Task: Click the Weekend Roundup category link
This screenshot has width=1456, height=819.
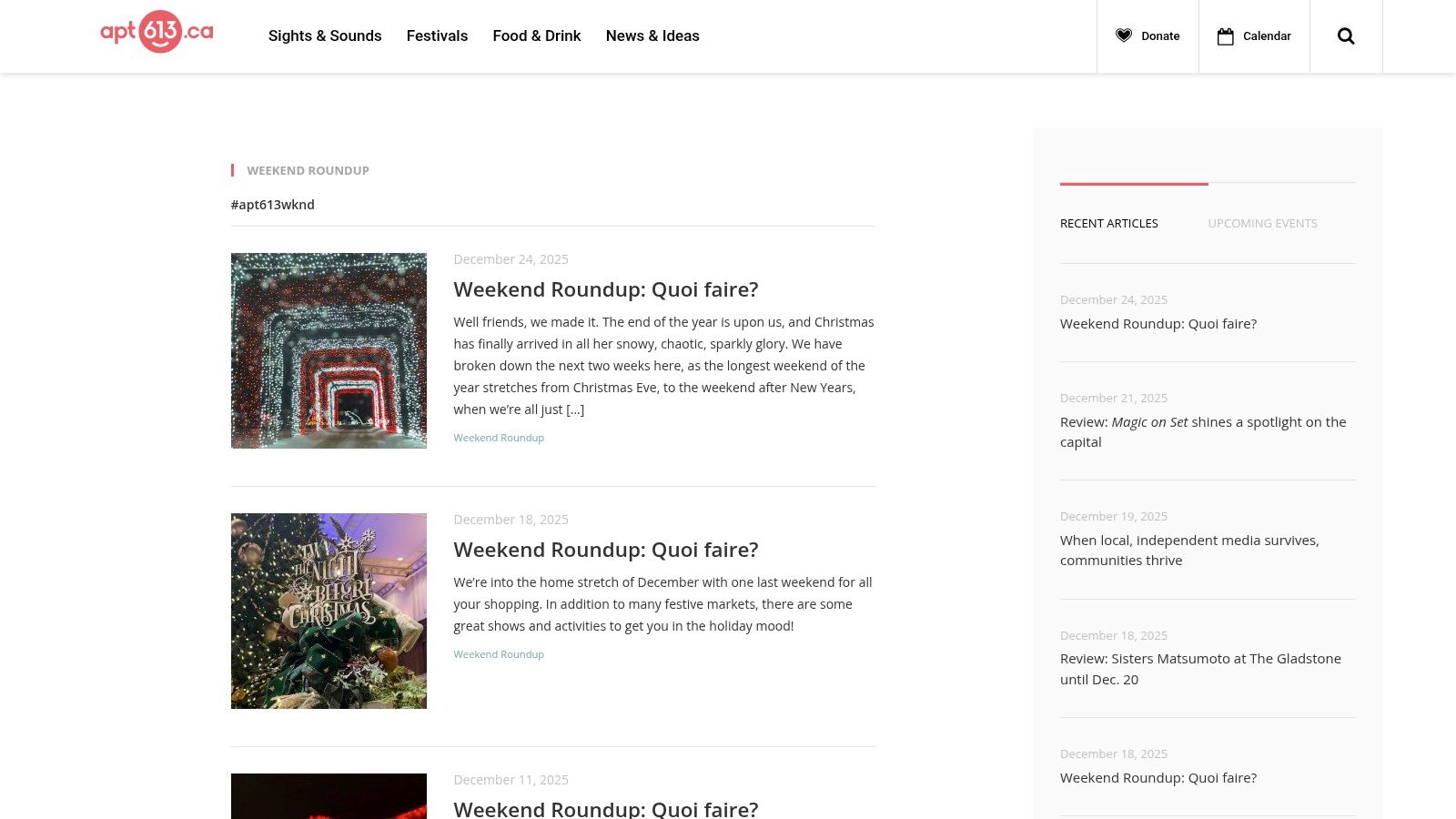Action: [x=499, y=438]
